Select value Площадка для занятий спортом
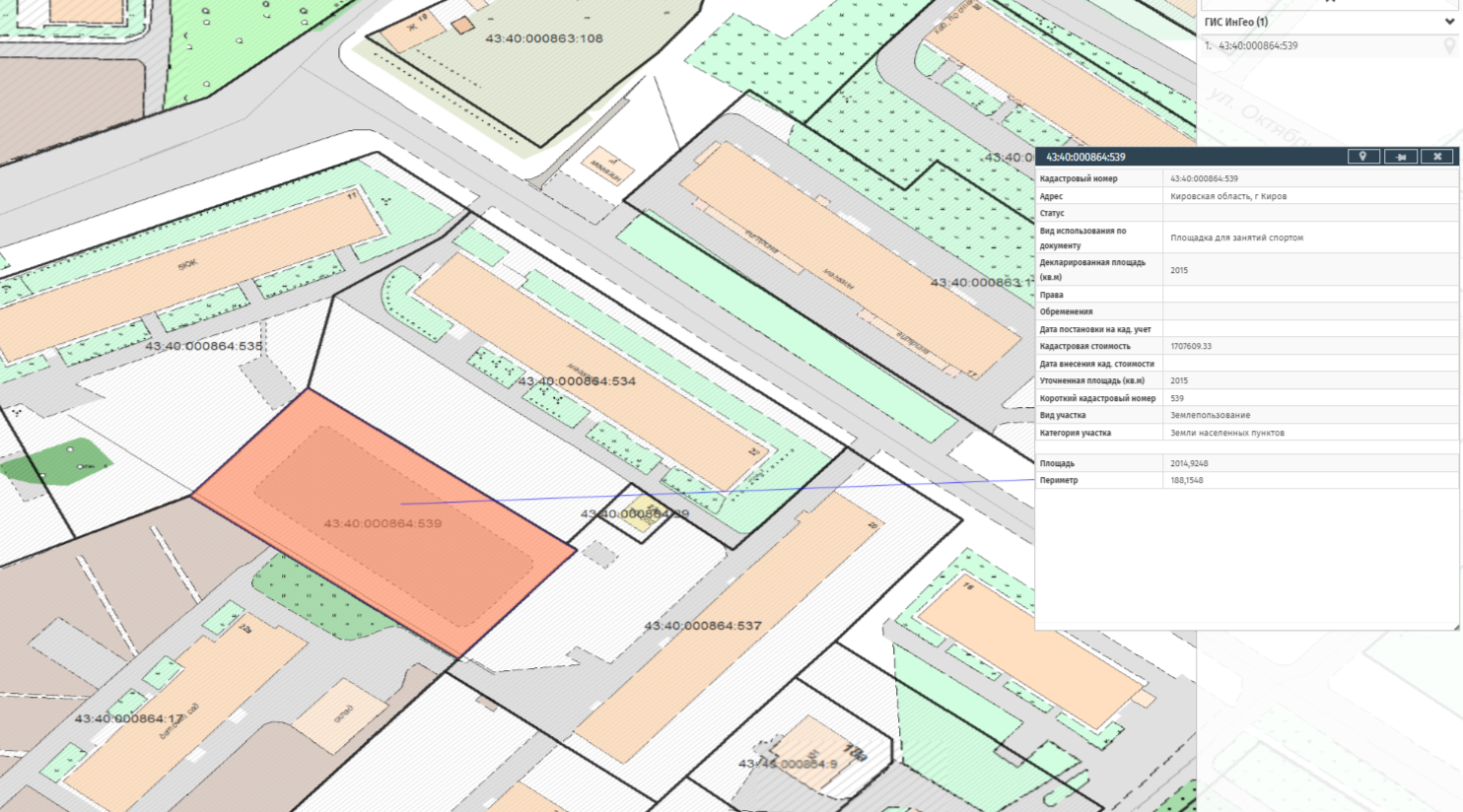Viewport: 1463px width, 812px height. tap(1236, 237)
